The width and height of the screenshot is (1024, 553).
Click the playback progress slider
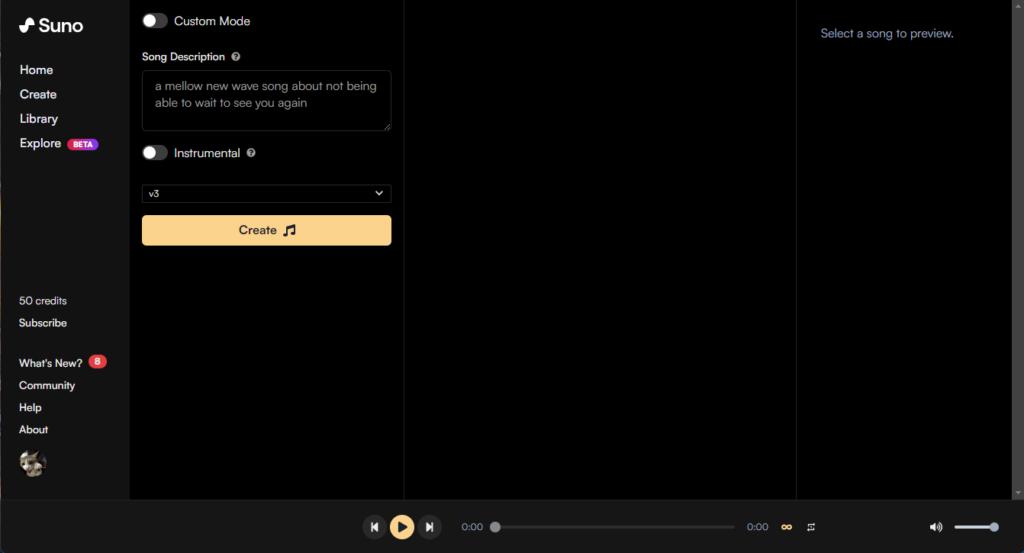(x=614, y=527)
